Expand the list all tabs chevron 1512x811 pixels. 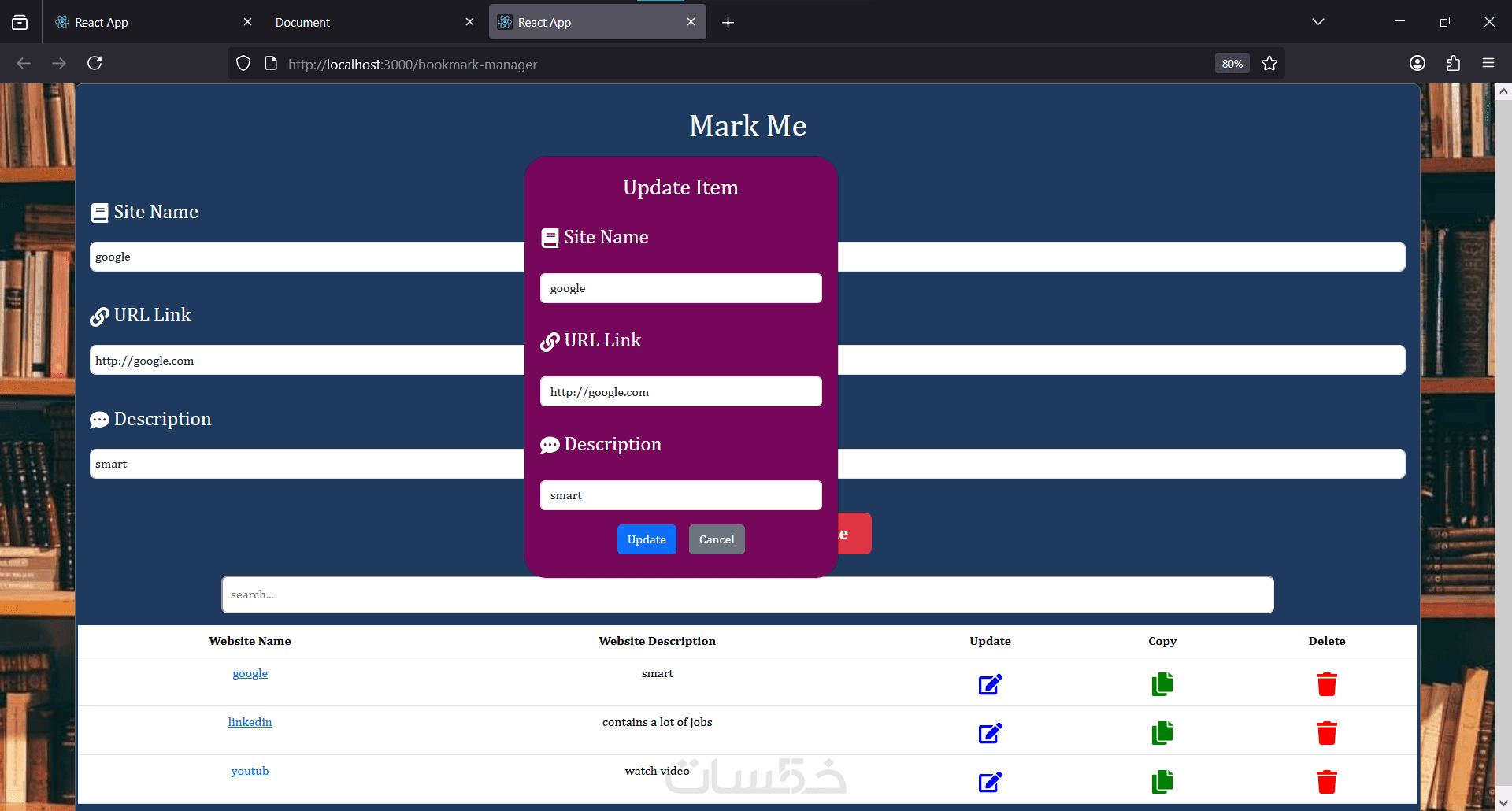tap(1318, 22)
